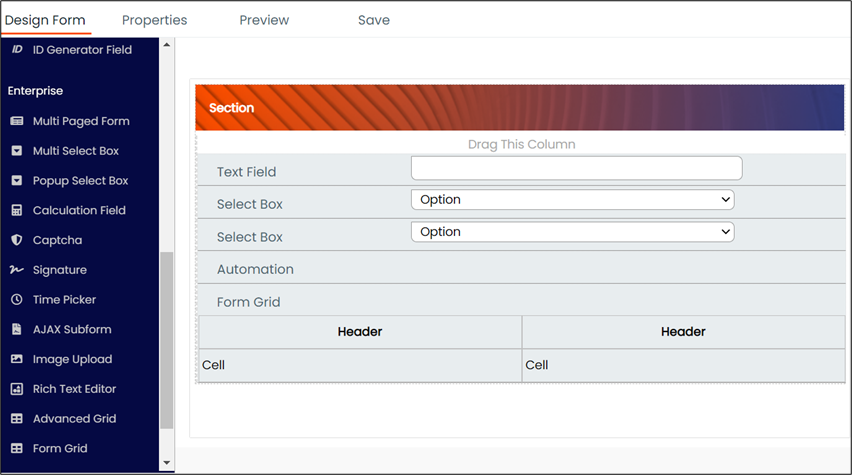The width and height of the screenshot is (852, 475).
Task: Select Multi Select Box palette label
Action: point(76,151)
